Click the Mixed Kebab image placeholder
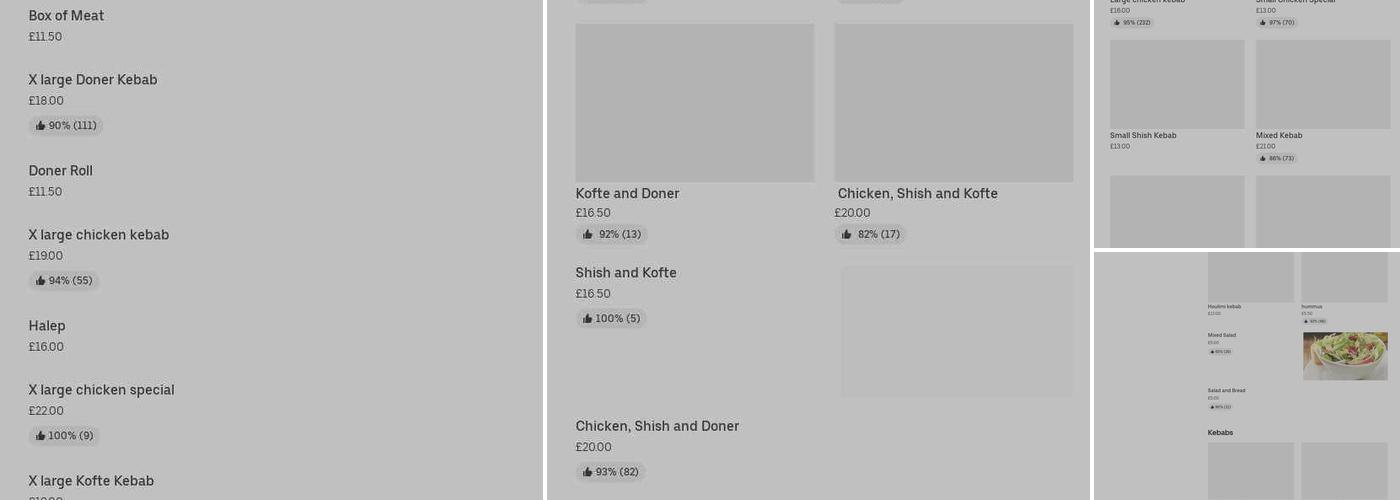The height and width of the screenshot is (500, 1400). pos(1322,84)
